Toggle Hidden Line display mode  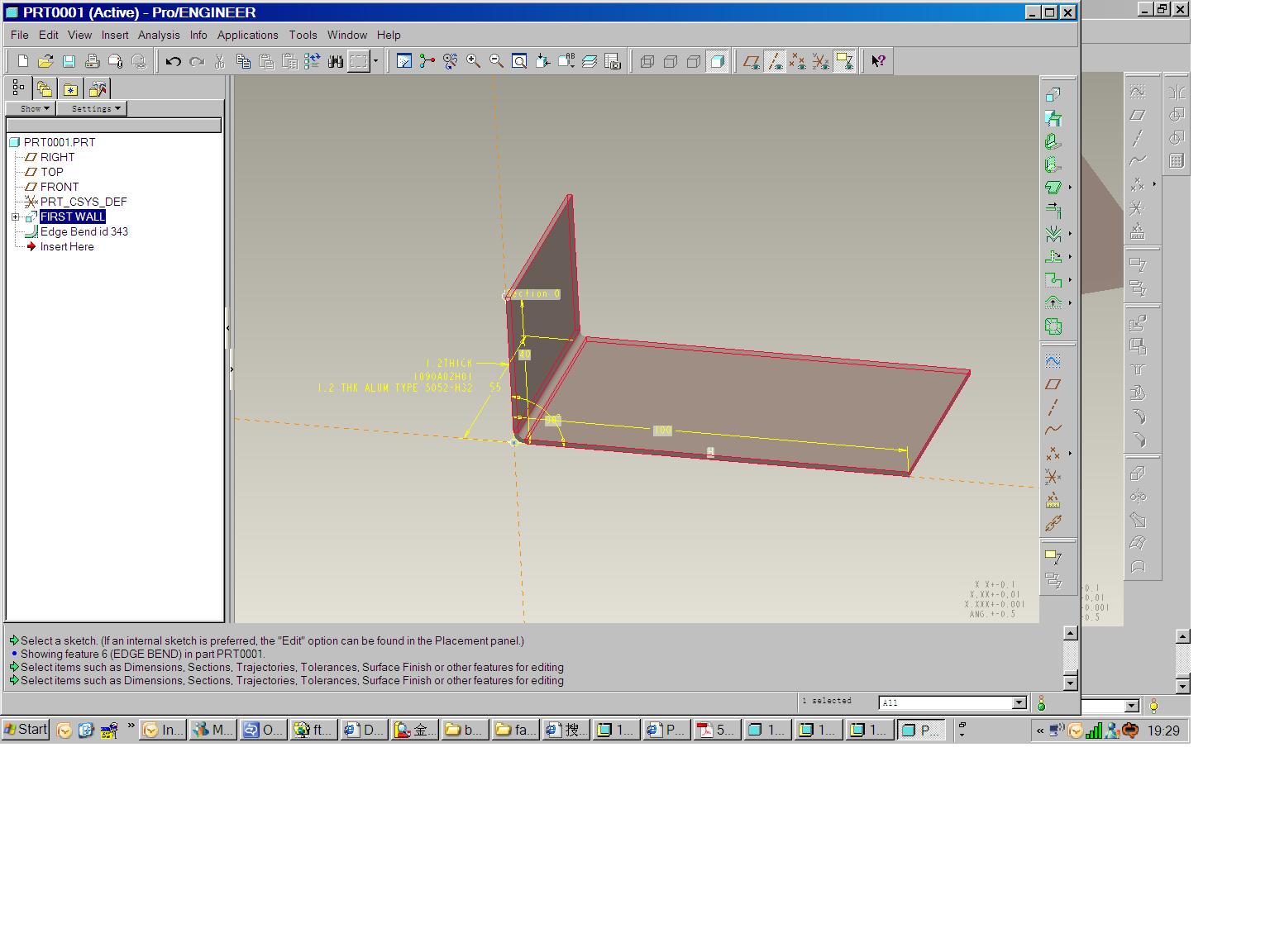pos(671,61)
